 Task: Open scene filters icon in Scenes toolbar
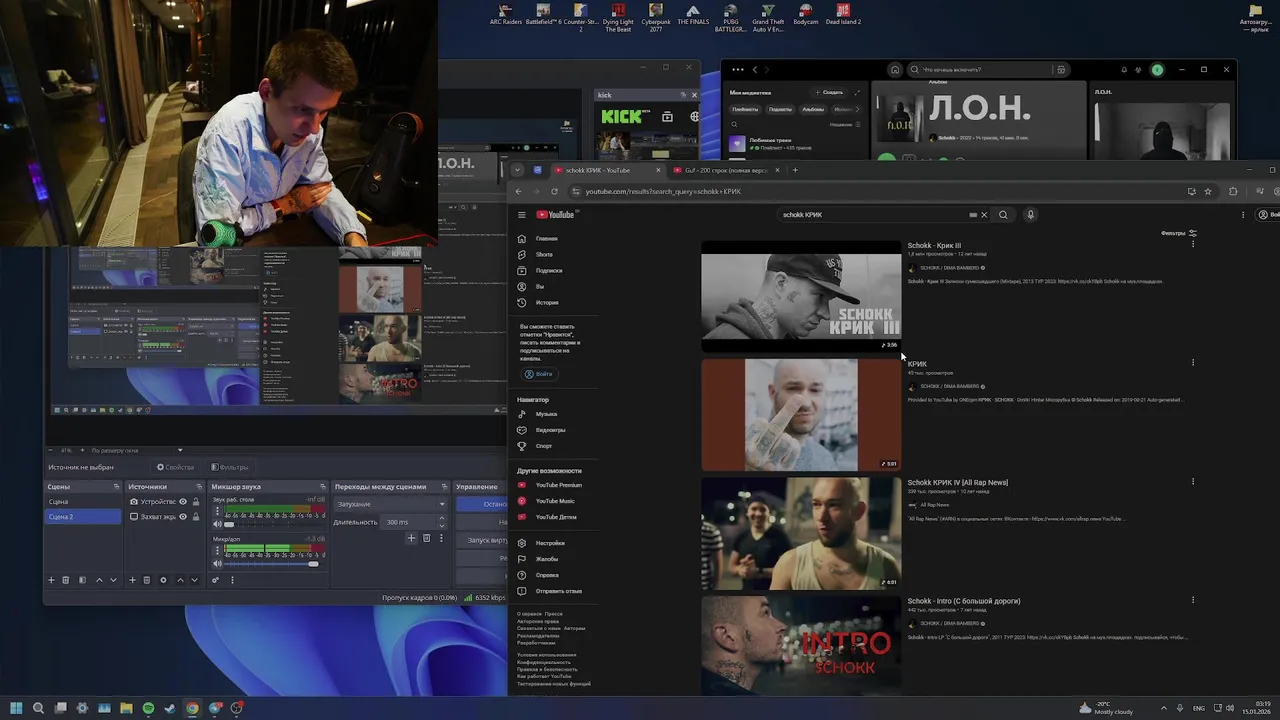82,580
